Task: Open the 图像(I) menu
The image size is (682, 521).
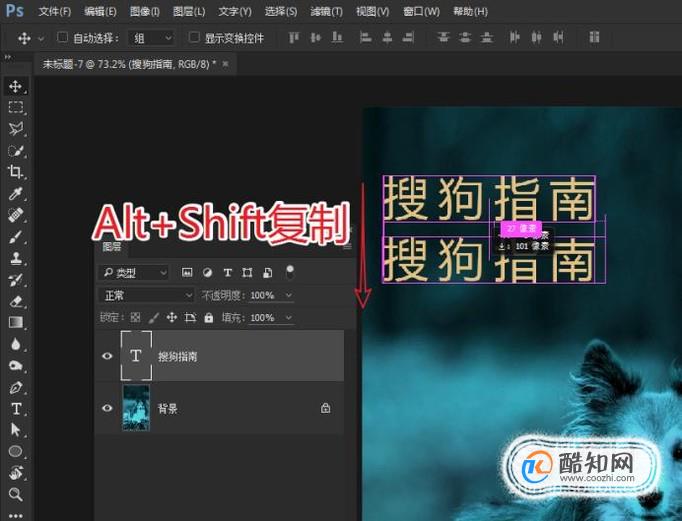Action: 145,11
